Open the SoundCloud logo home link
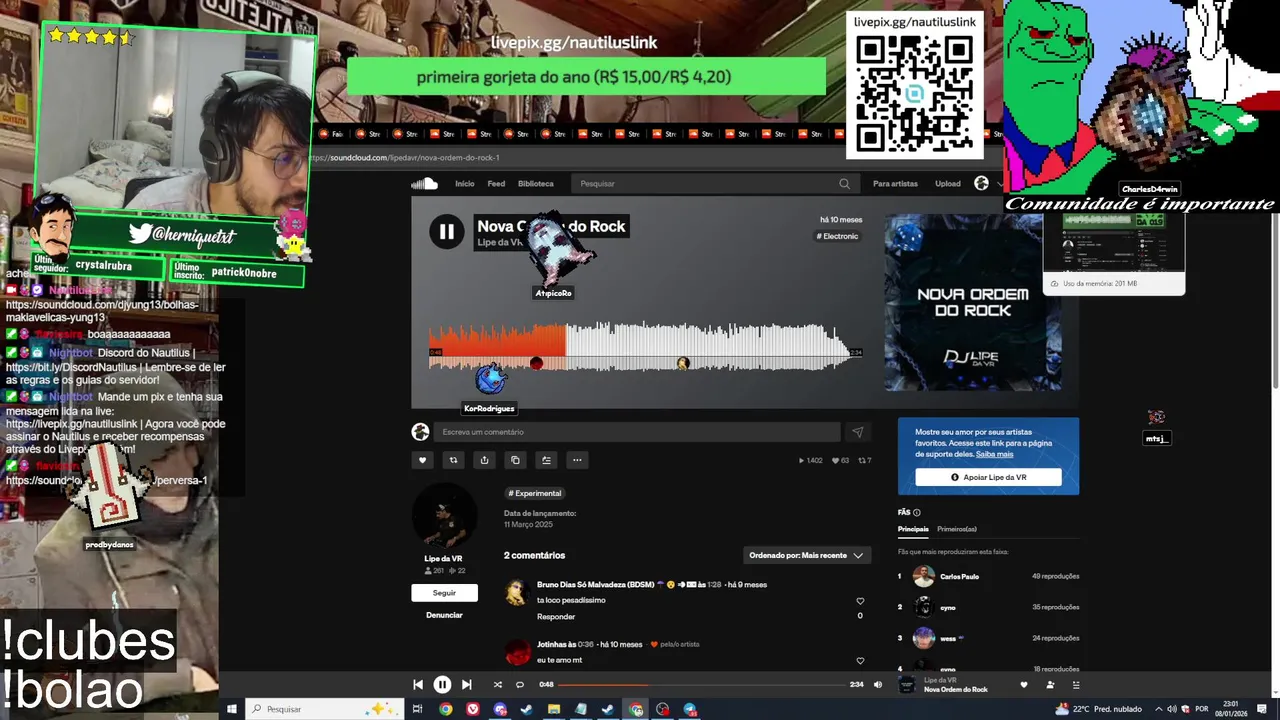The height and width of the screenshot is (720, 1280). point(424,183)
